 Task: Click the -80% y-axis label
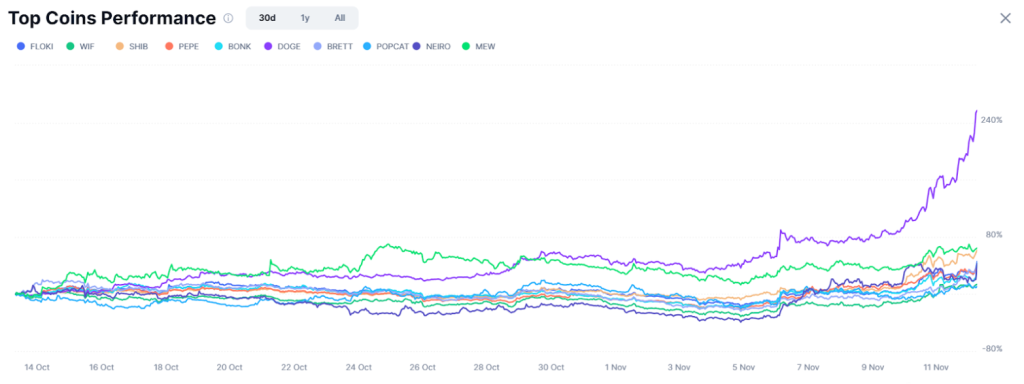point(993,349)
